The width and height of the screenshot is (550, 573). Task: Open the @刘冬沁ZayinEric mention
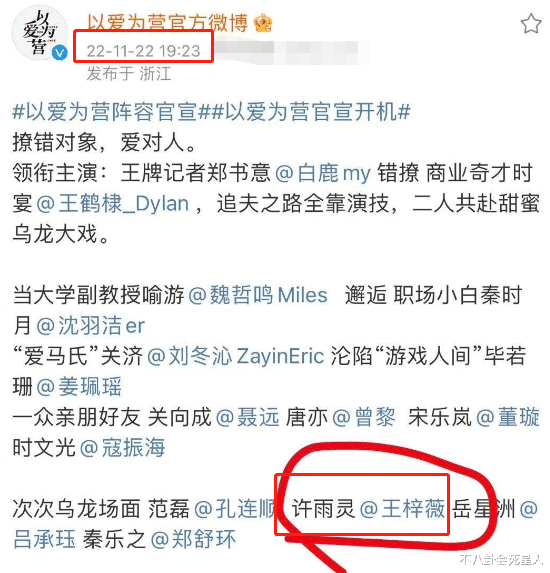pyautogui.click(x=235, y=356)
